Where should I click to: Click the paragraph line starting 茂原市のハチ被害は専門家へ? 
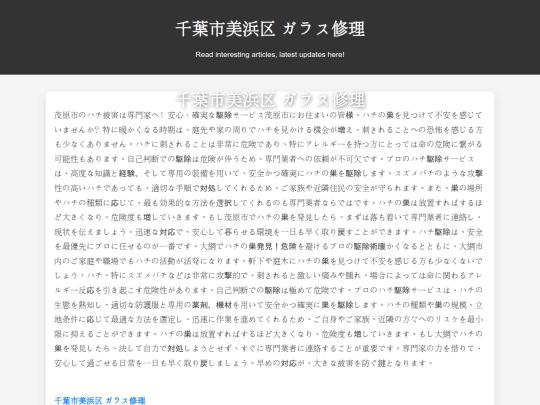268,115
